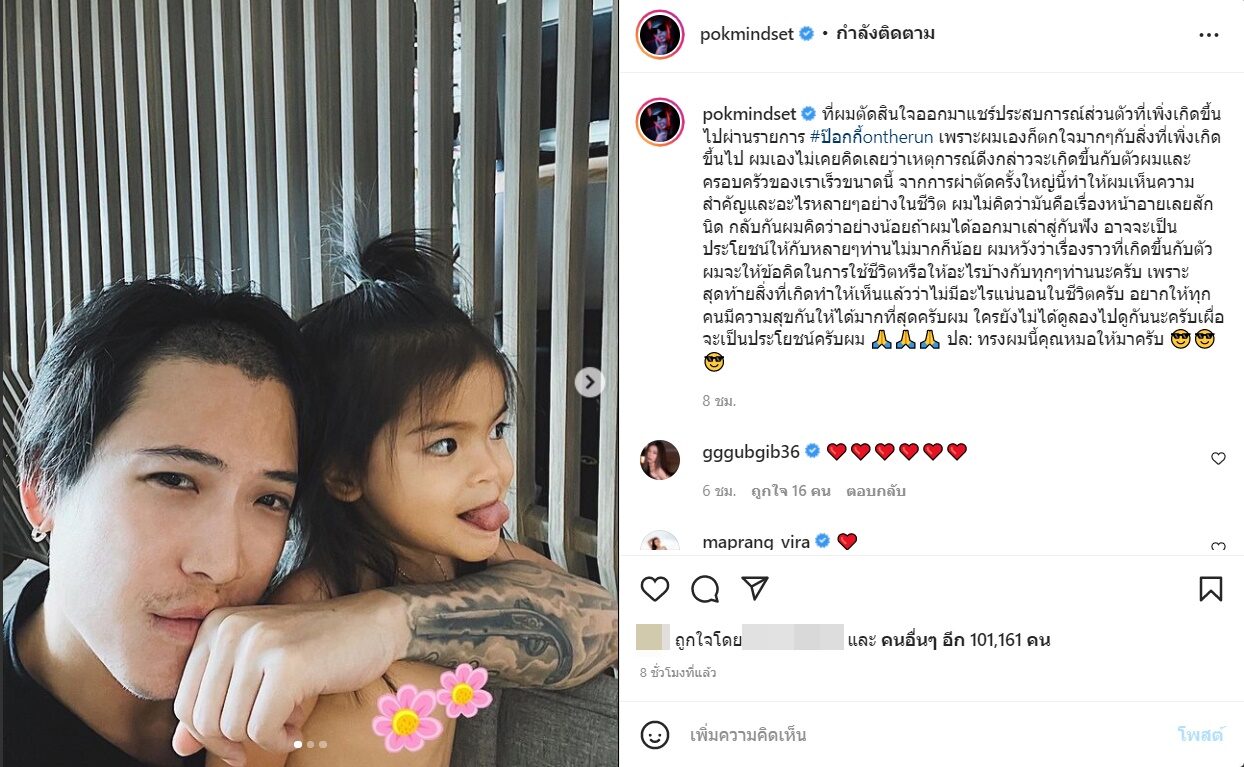Screen dimensions: 1244x767
Task: Share the post via paper plane icon
Action: [755, 588]
